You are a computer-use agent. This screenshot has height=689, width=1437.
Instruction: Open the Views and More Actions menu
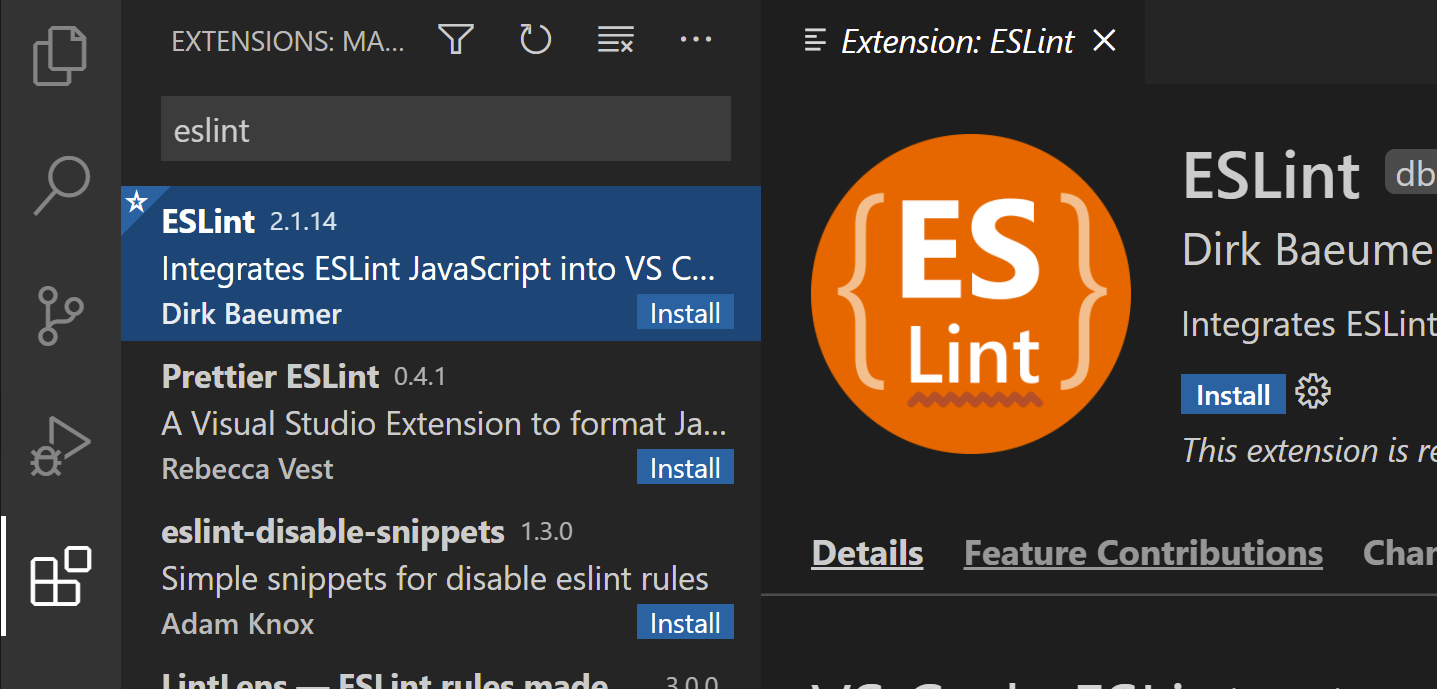695,40
